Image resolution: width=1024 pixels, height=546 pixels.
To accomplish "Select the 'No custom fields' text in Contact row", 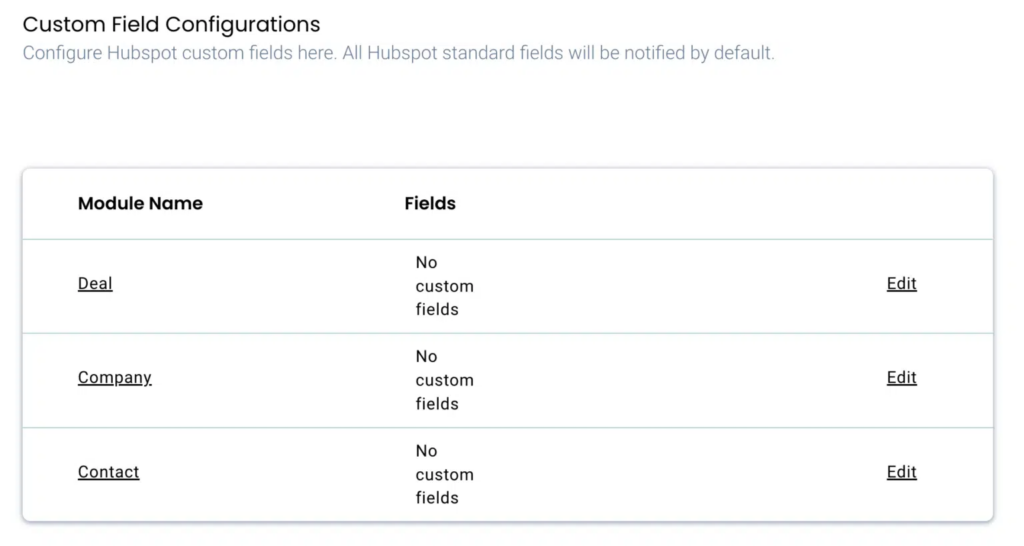I will tap(445, 474).
